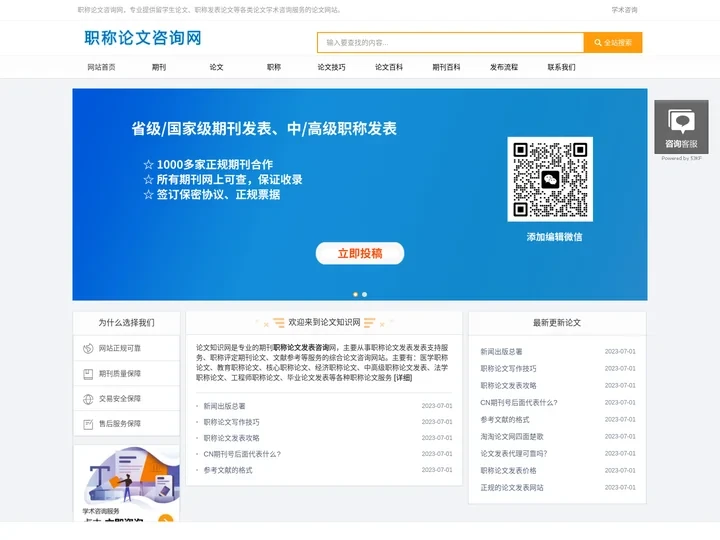The height and width of the screenshot is (540, 720).
Task: Open the 论文 navigation item
Action: coord(216,67)
